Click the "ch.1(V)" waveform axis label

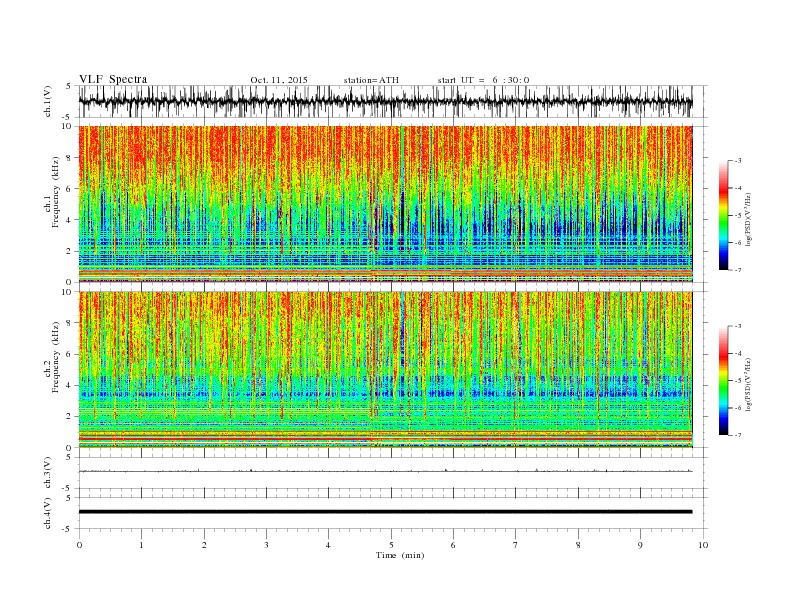point(48,101)
